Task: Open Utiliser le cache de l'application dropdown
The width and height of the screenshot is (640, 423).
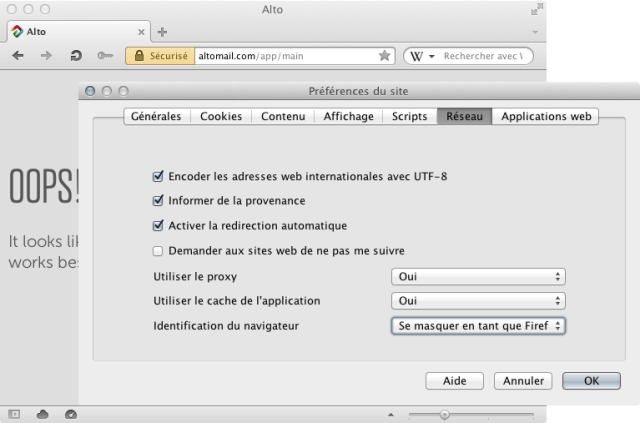Action: tap(478, 301)
